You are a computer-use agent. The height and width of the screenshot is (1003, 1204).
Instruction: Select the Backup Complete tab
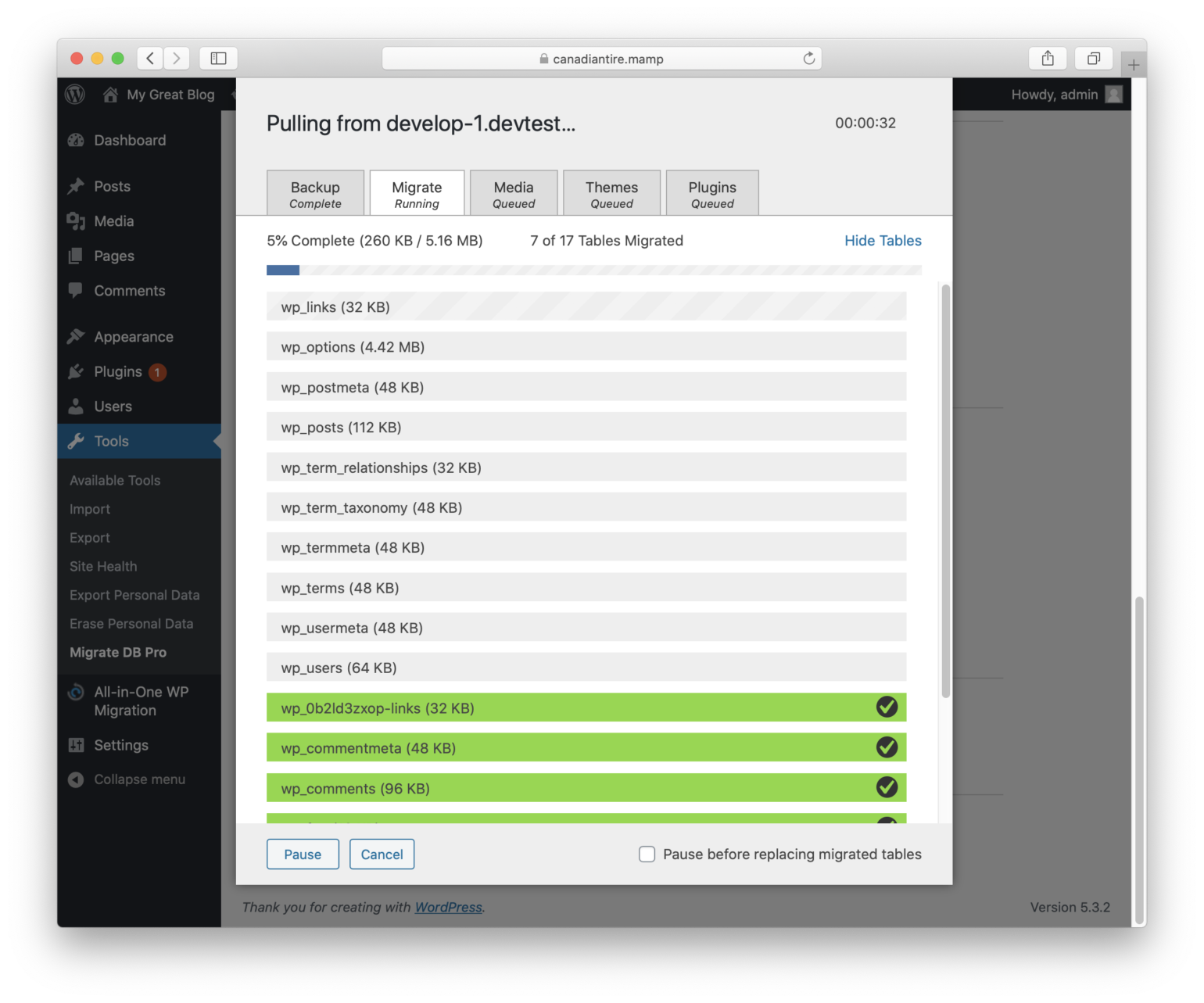point(315,193)
